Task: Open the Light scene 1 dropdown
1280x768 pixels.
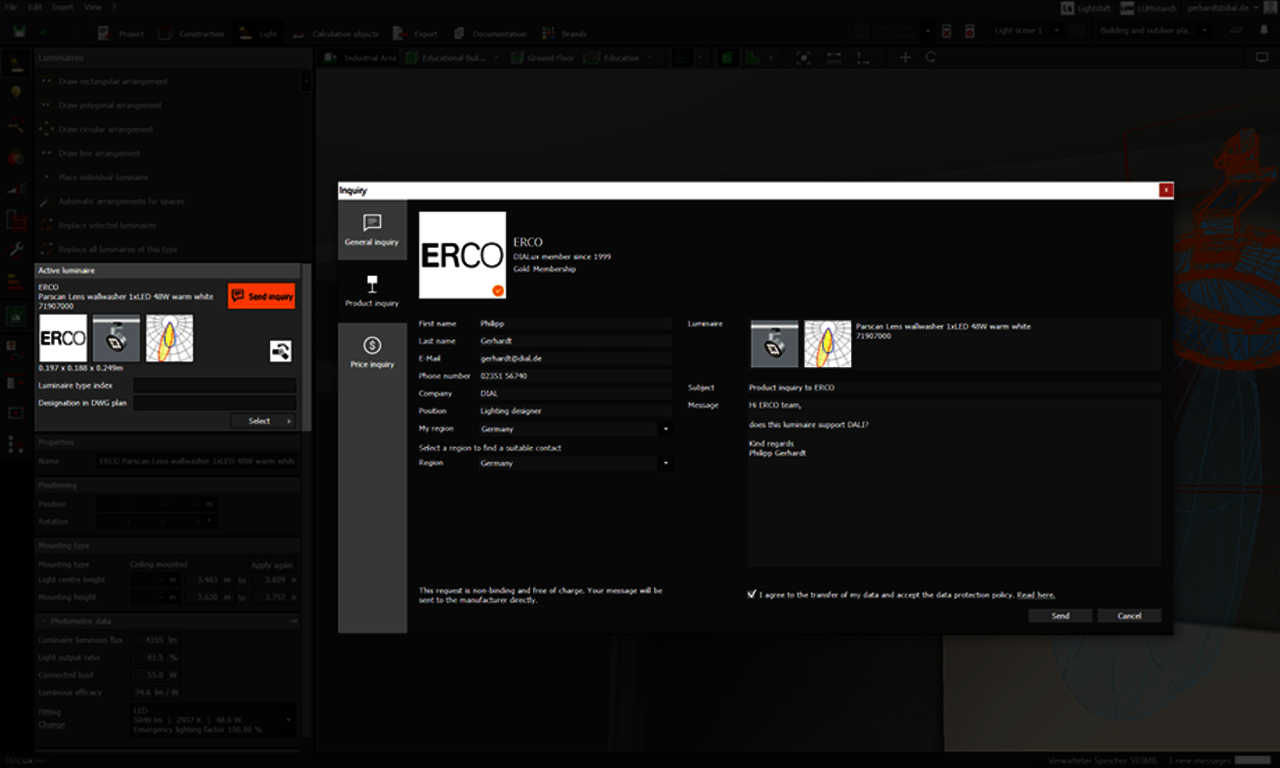Action: pyautogui.click(x=1025, y=31)
